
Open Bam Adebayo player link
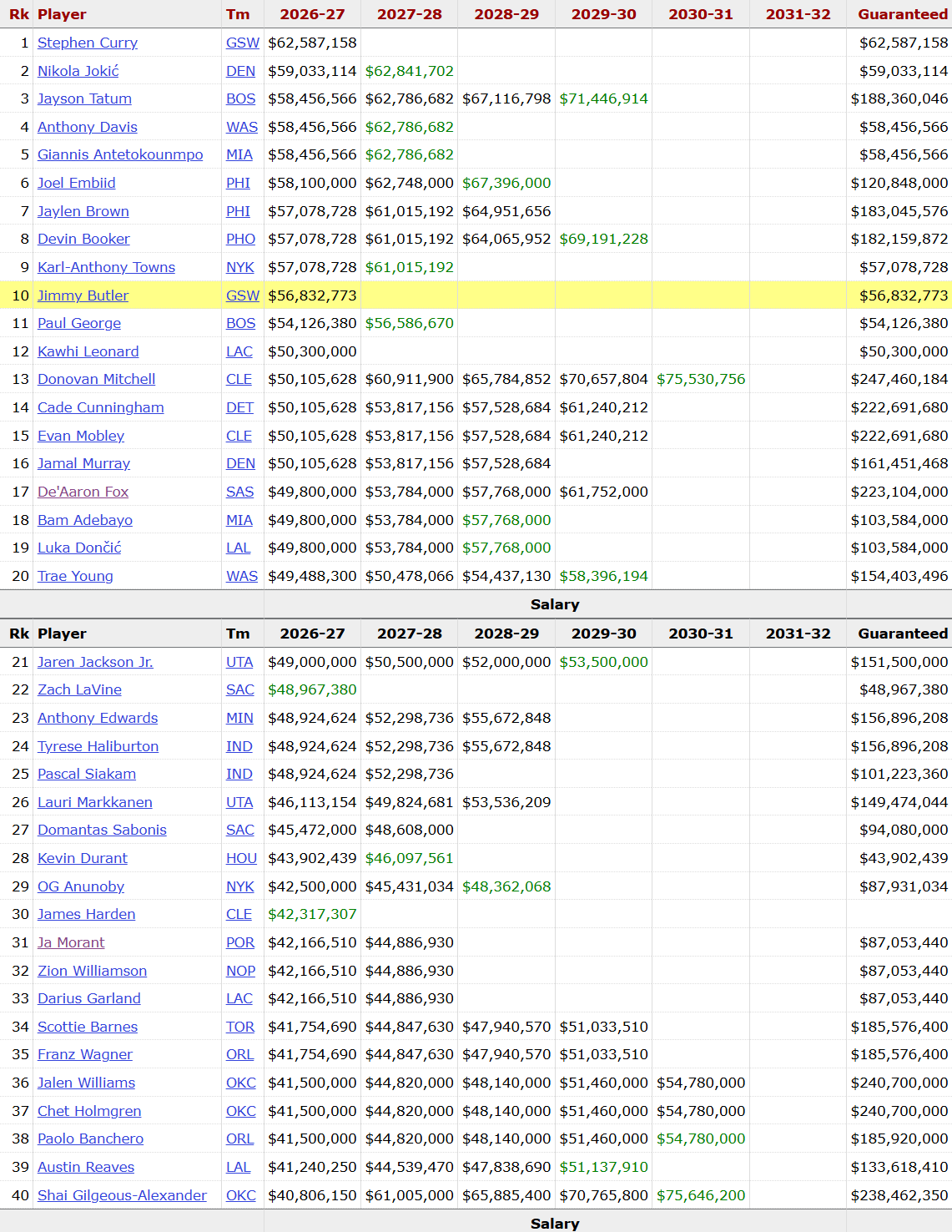click(x=85, y=520)
